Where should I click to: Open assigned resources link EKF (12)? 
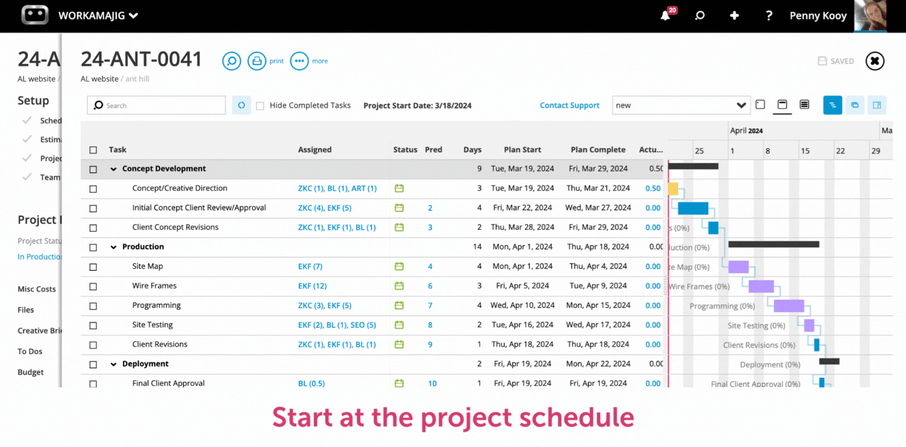[312, 286]
